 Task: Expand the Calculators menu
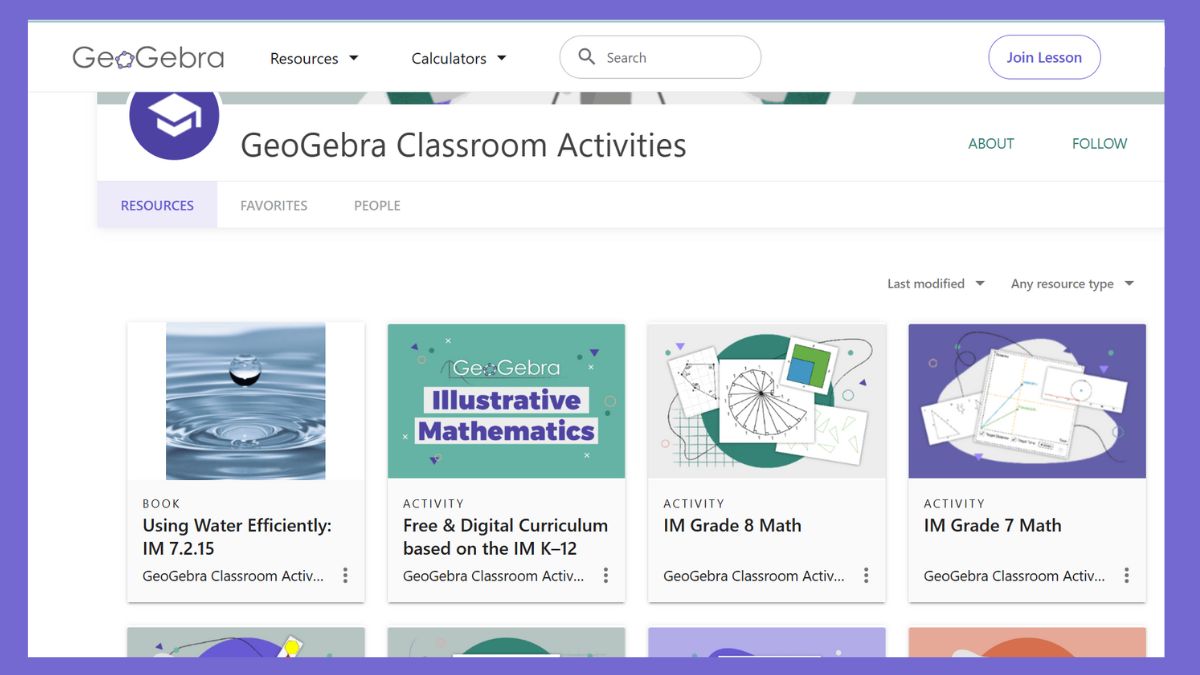click(x=459, y=58)
